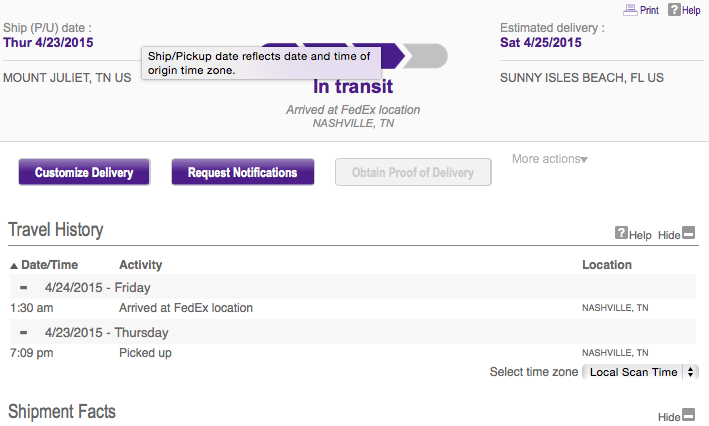Viewport: 709px width, 426px height.
Task: Click the Travel History help question icon
Action: pos(621,233)
